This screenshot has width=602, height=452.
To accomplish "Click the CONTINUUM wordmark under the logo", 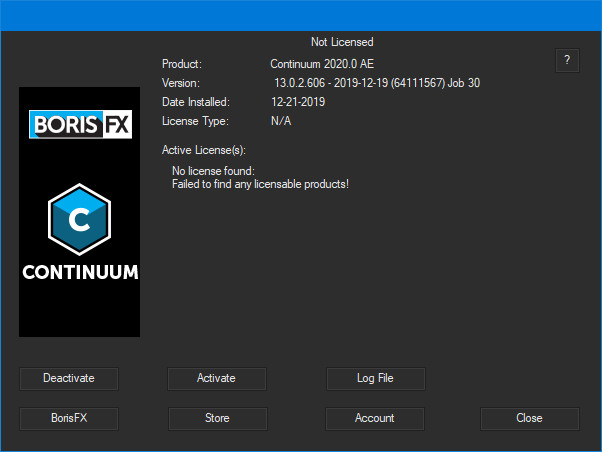I will [x=80, y=272].
